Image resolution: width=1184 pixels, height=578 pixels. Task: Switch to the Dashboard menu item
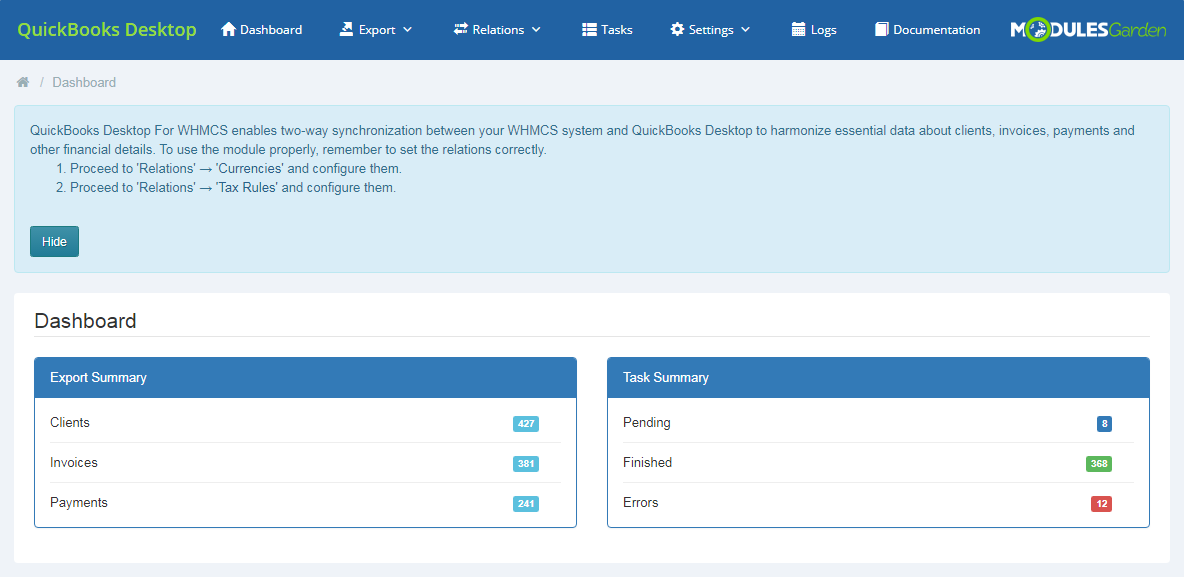[x=262, y=29]
